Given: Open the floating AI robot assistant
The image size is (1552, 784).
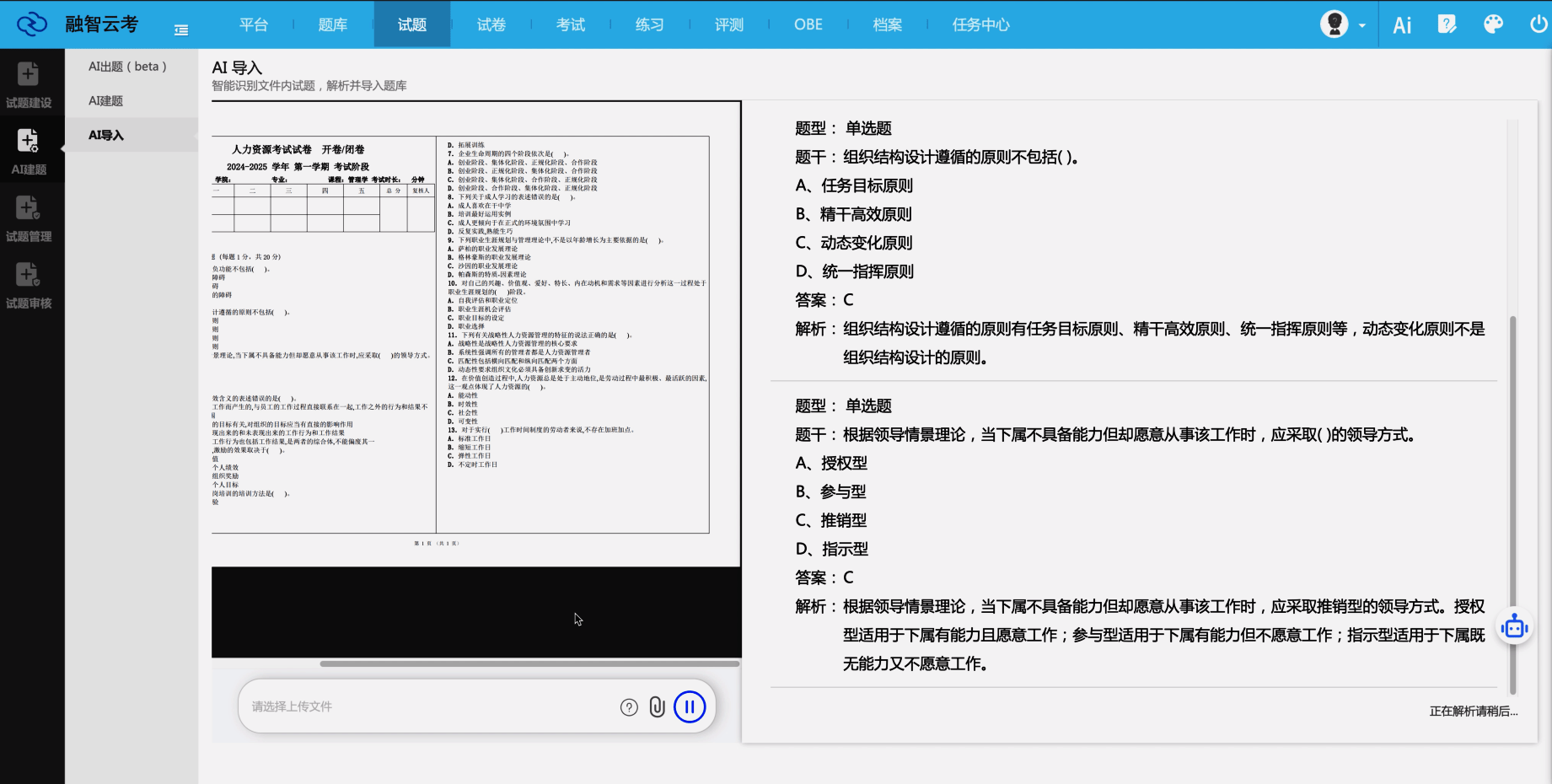Looking at the screenshot, I should [x=1515, y=626].
